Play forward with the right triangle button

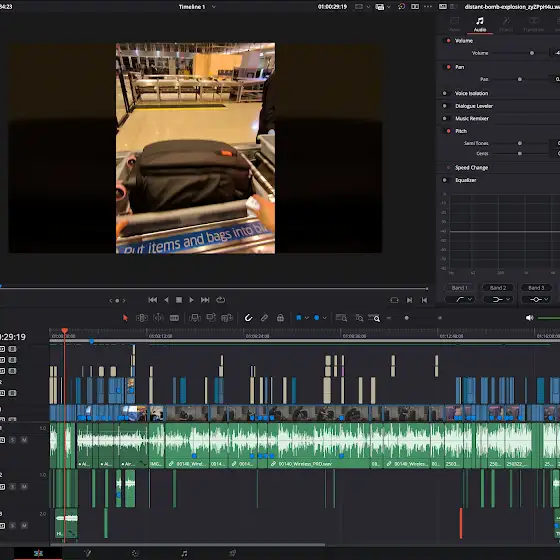point(191,300)
